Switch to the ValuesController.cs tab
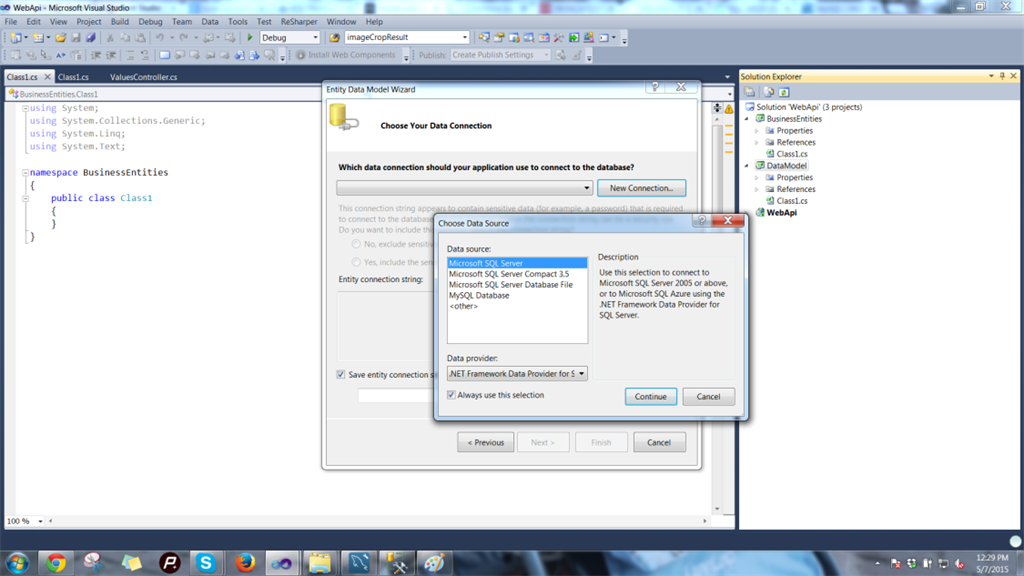 [x=144, y=77]
